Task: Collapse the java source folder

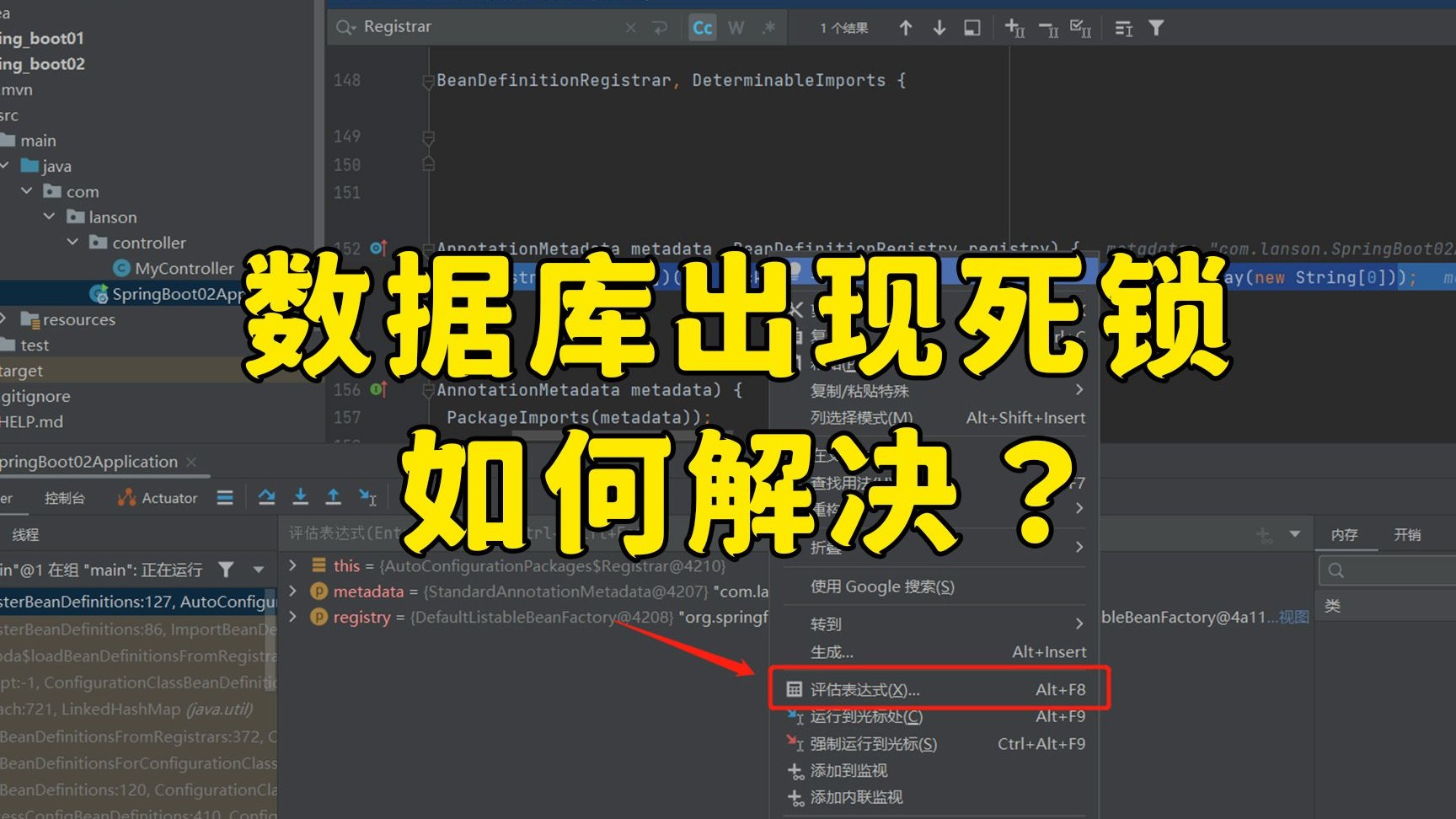Action: pos(5,166)
